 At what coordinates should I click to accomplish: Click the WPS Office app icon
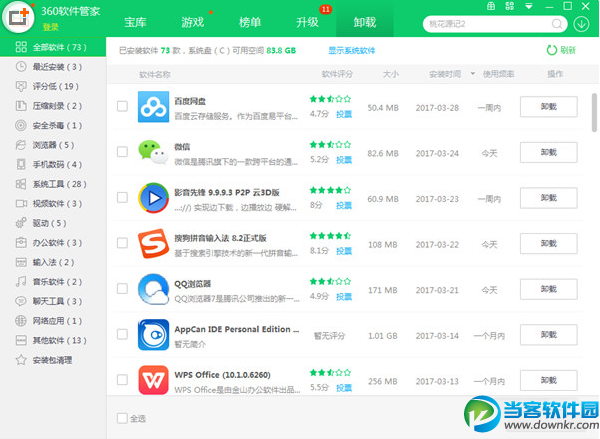pos(153,380)
